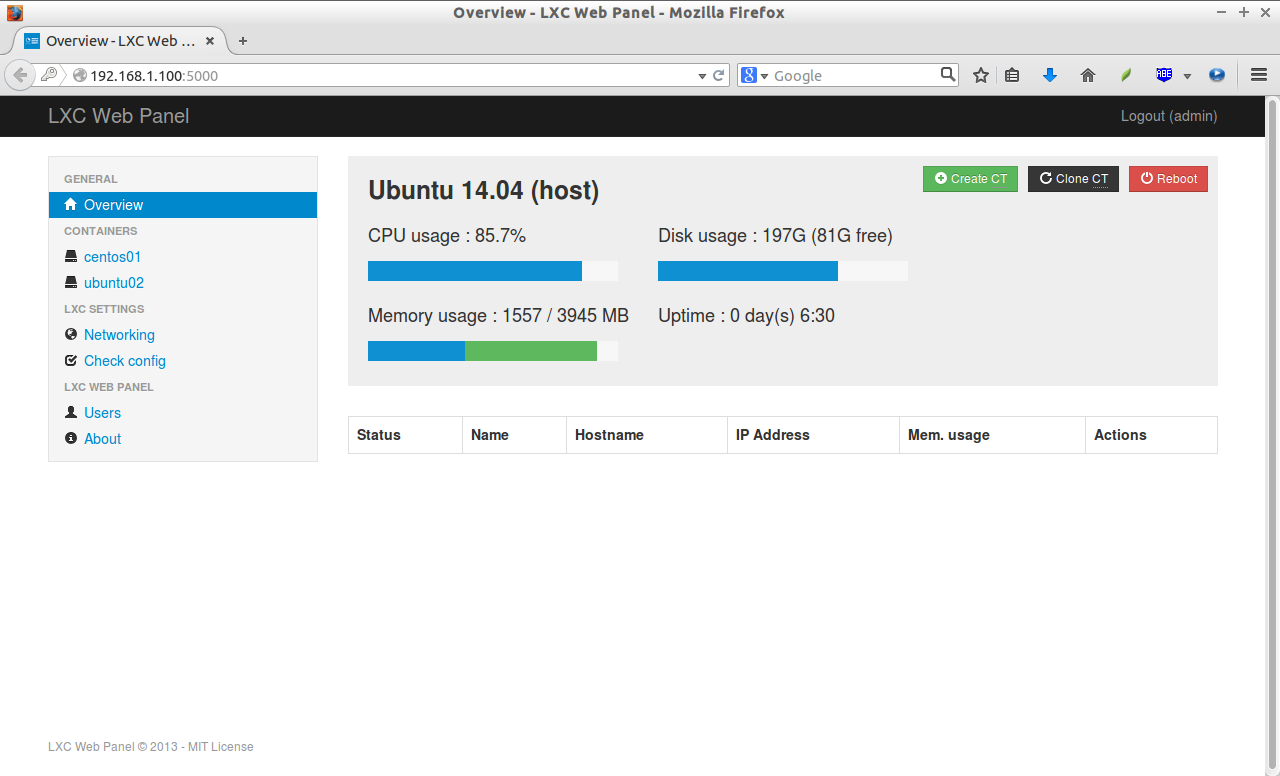Open the centos01 container page
Image resolution: width=1280 pixels, height=776 pixels.
[112, 257]
